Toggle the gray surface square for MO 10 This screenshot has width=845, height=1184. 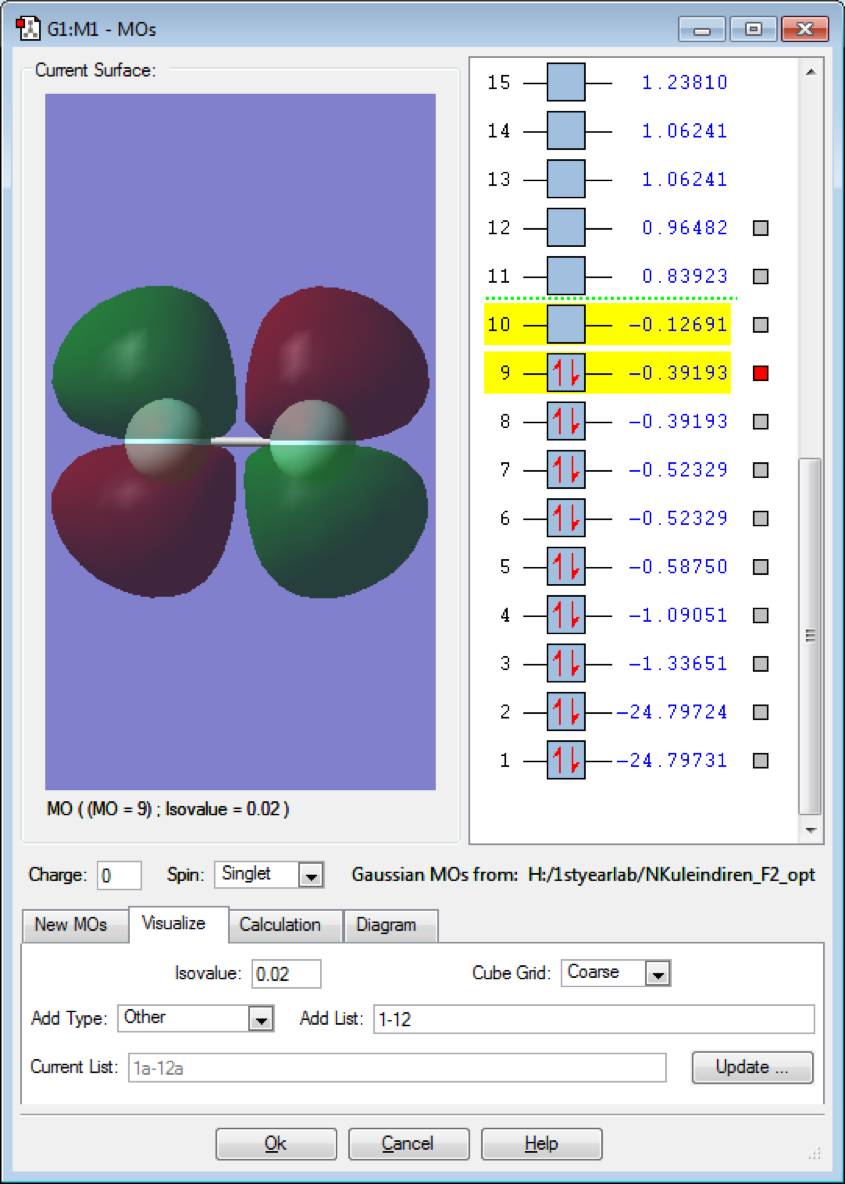pyautogui.click(x=761, y=324)
